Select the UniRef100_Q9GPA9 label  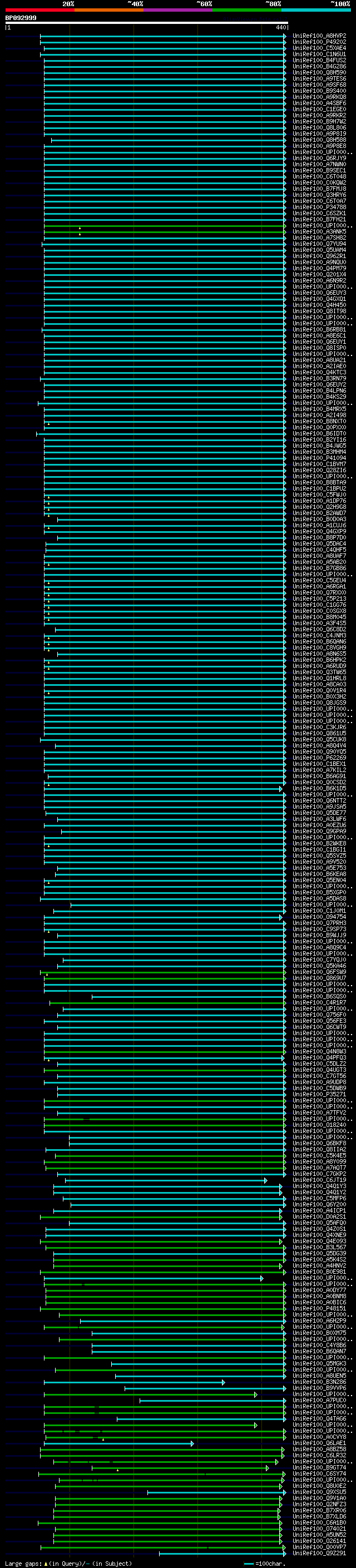tap(319, 832)
